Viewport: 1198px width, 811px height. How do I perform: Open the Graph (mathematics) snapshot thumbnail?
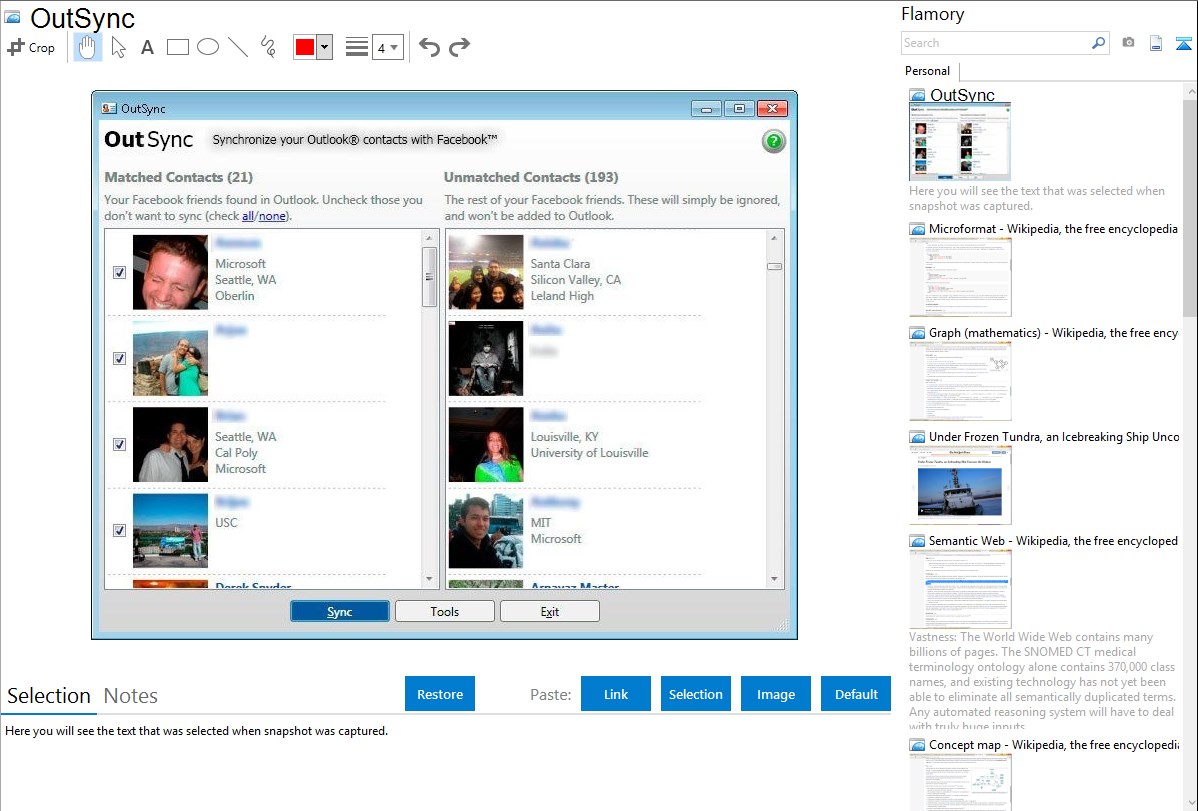coord(960,381)
